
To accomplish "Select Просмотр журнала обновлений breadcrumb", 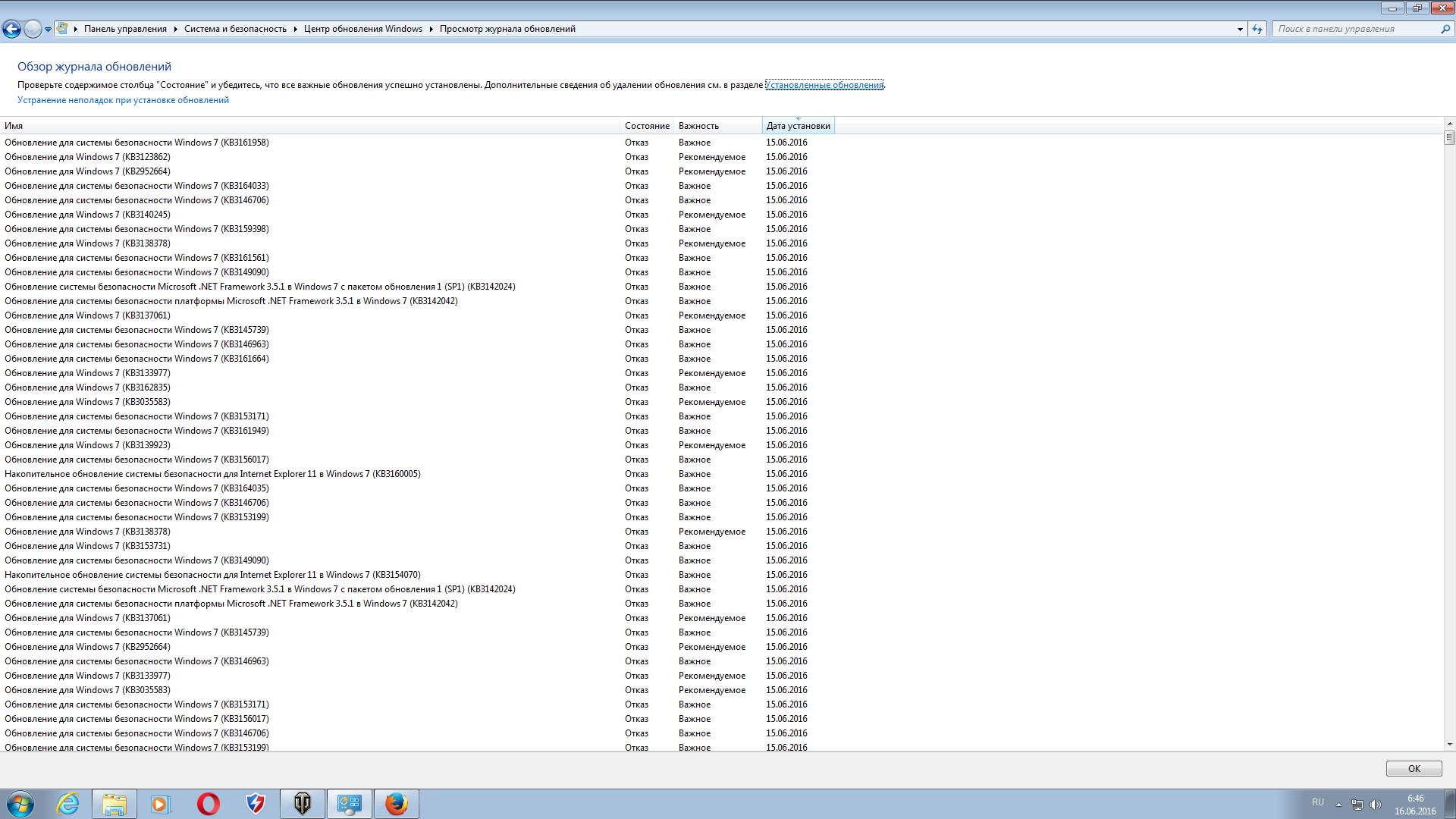I will (x=507, y=29).
